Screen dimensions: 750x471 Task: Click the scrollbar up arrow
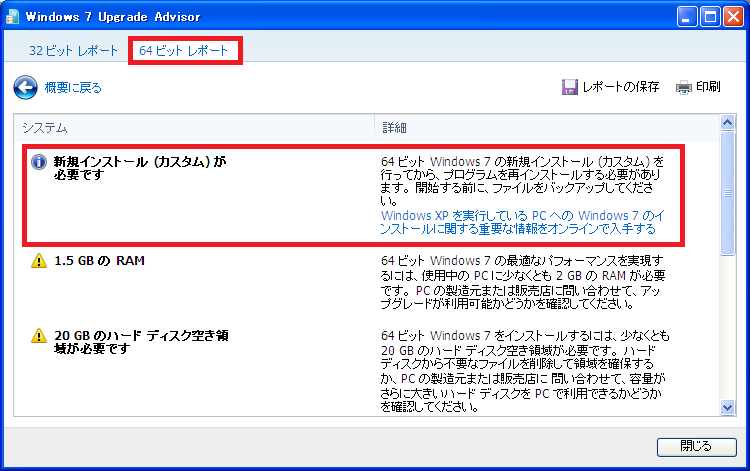tap(728, 123)
